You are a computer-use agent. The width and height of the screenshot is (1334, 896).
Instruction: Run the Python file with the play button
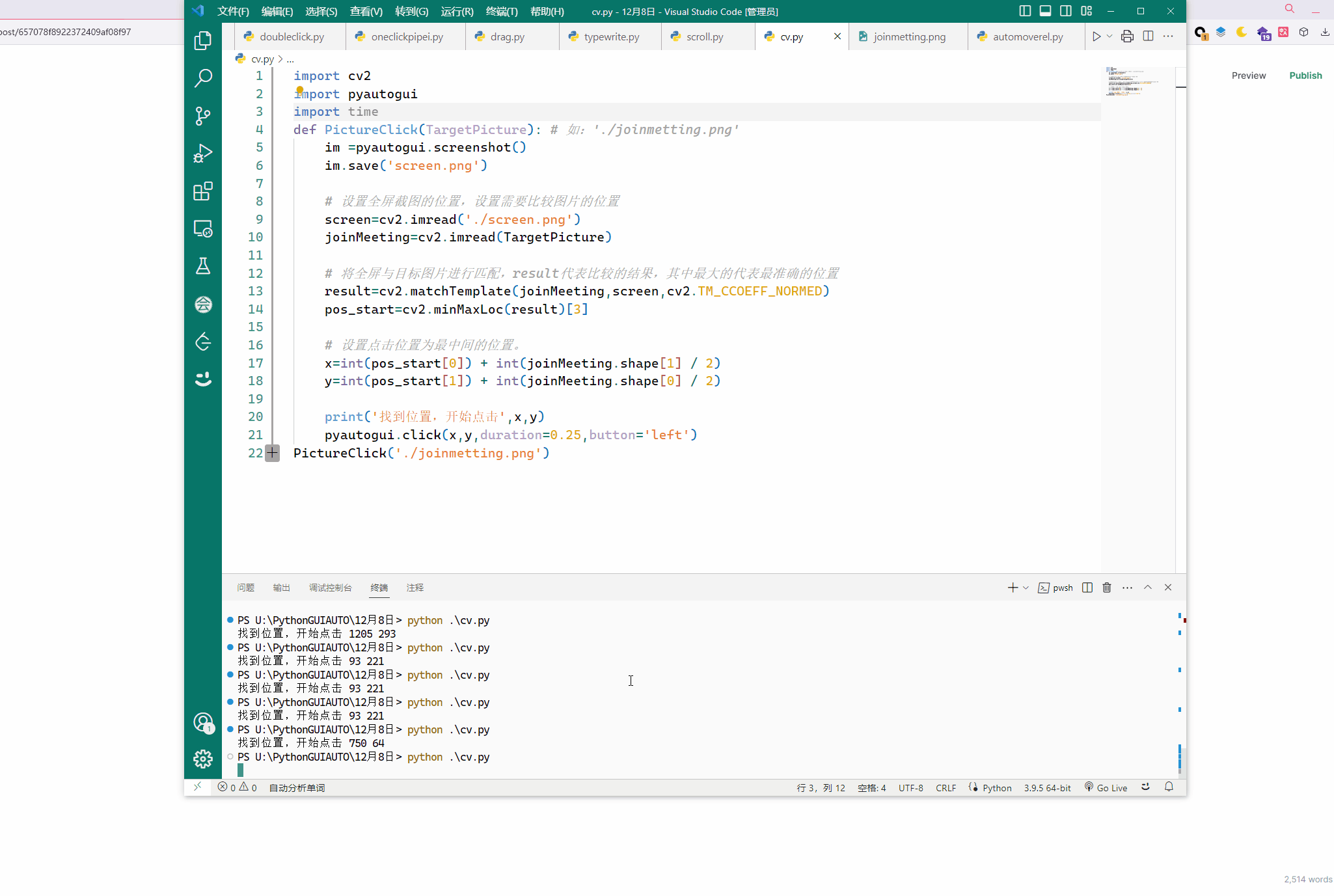(1096, 36)
